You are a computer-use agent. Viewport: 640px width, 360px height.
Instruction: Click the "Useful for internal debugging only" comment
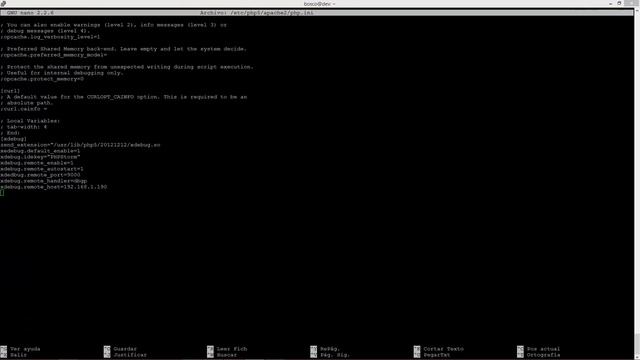pyautogui.click(x=62, y=73)
